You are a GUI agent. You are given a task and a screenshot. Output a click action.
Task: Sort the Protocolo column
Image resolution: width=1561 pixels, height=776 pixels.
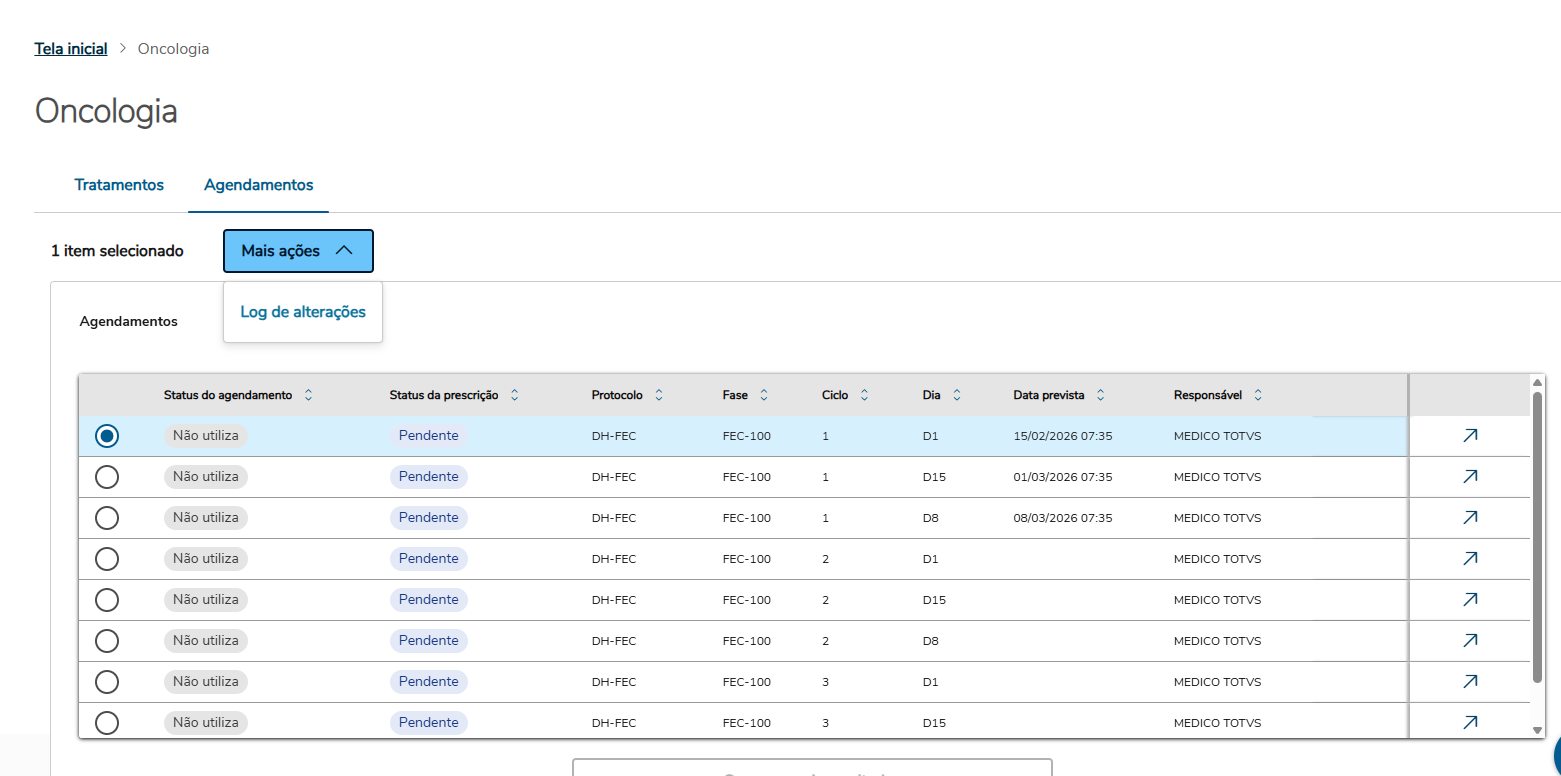(659, 395)
